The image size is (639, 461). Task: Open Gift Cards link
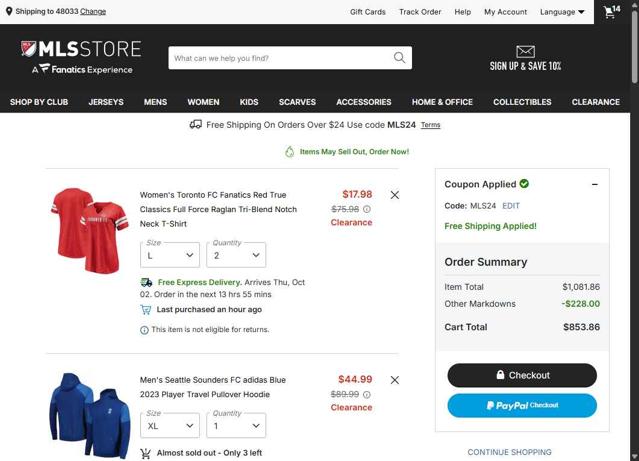coord(368,12)
